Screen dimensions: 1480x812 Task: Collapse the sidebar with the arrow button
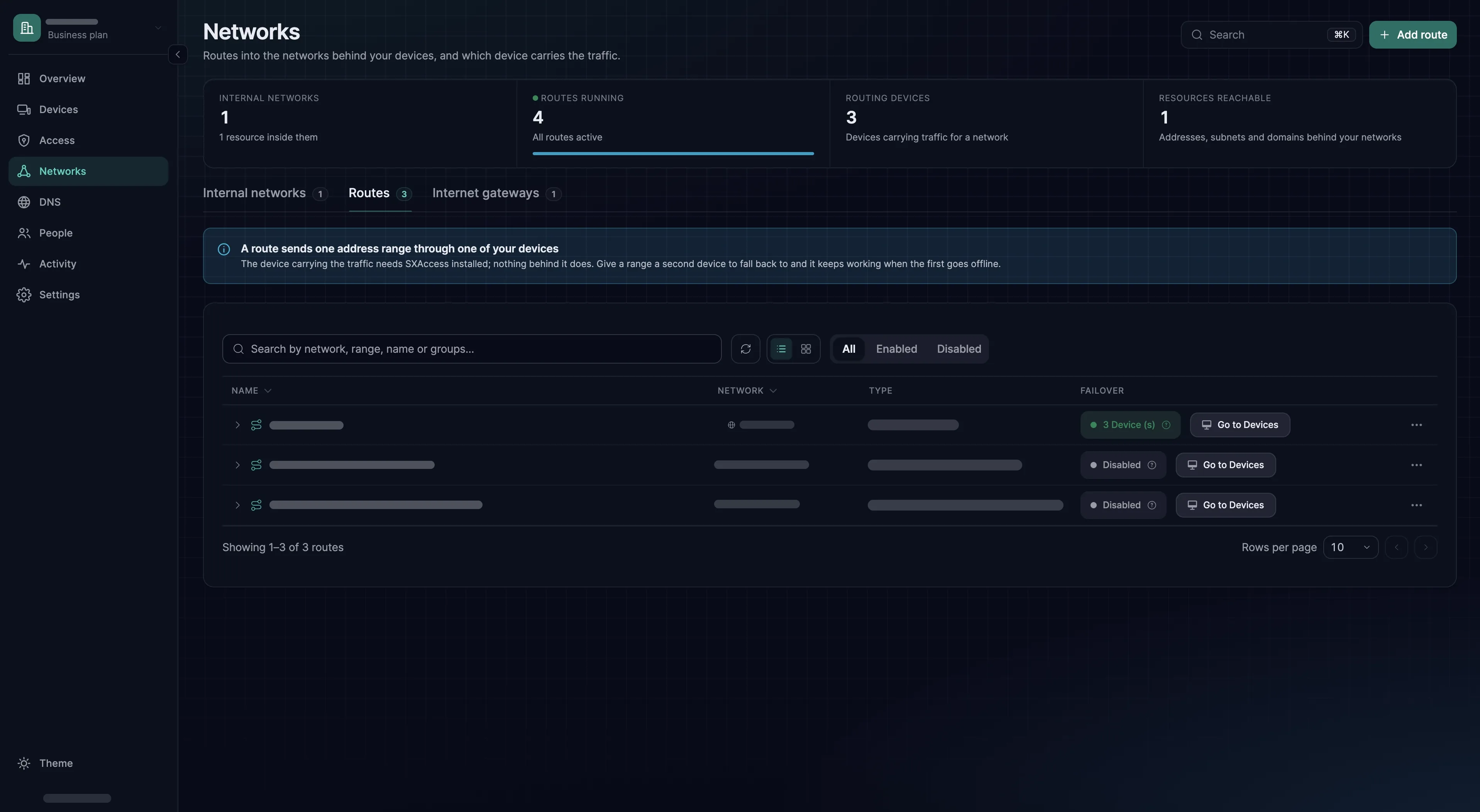pyautogui.click(x=178, y=54)
